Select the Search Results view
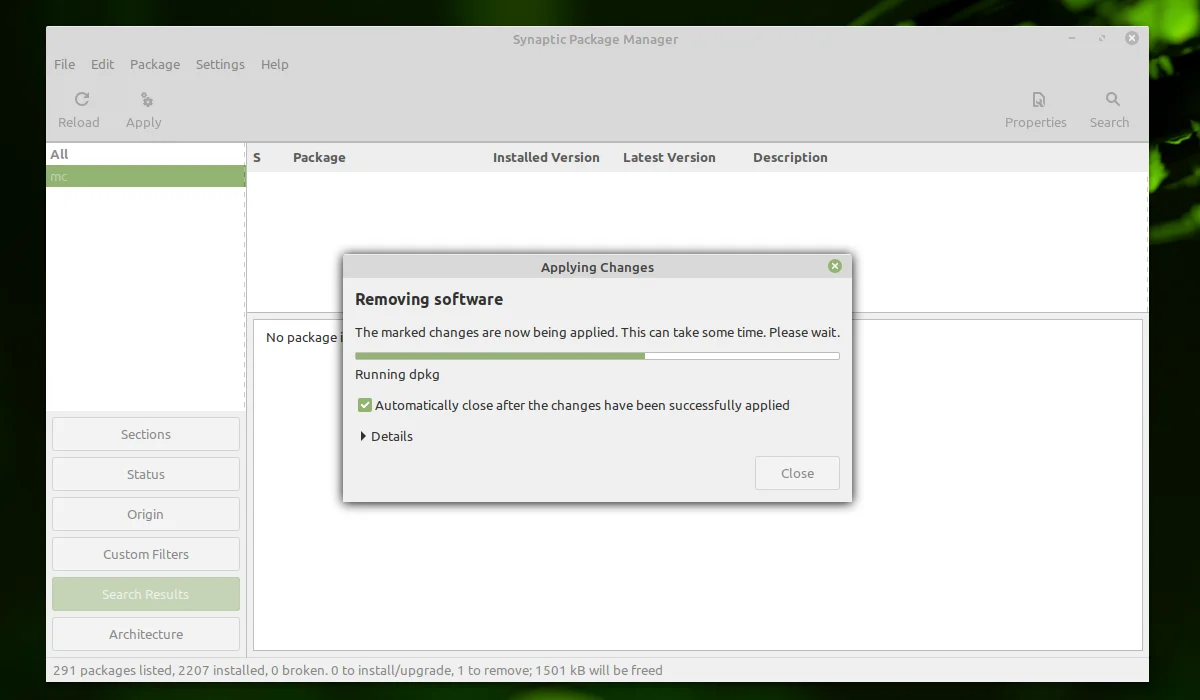Screen dimensions: 1200x700 pos(146,594)
